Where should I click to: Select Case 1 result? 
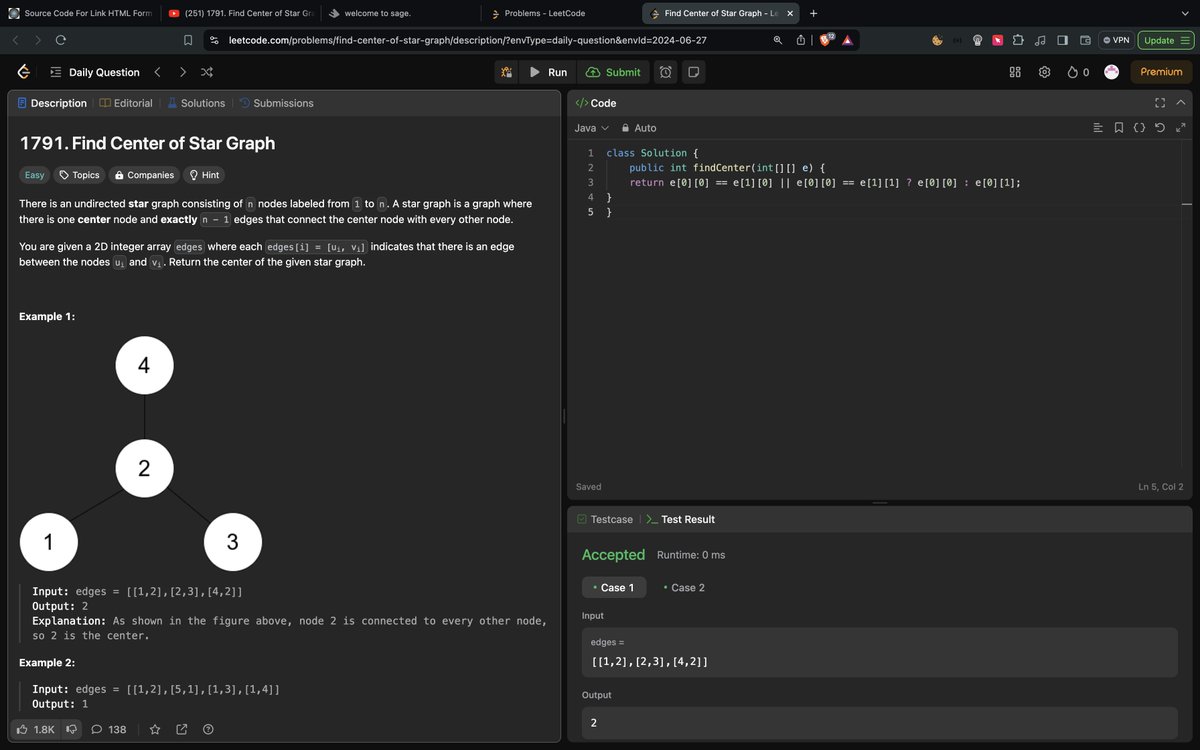(614, 587)
